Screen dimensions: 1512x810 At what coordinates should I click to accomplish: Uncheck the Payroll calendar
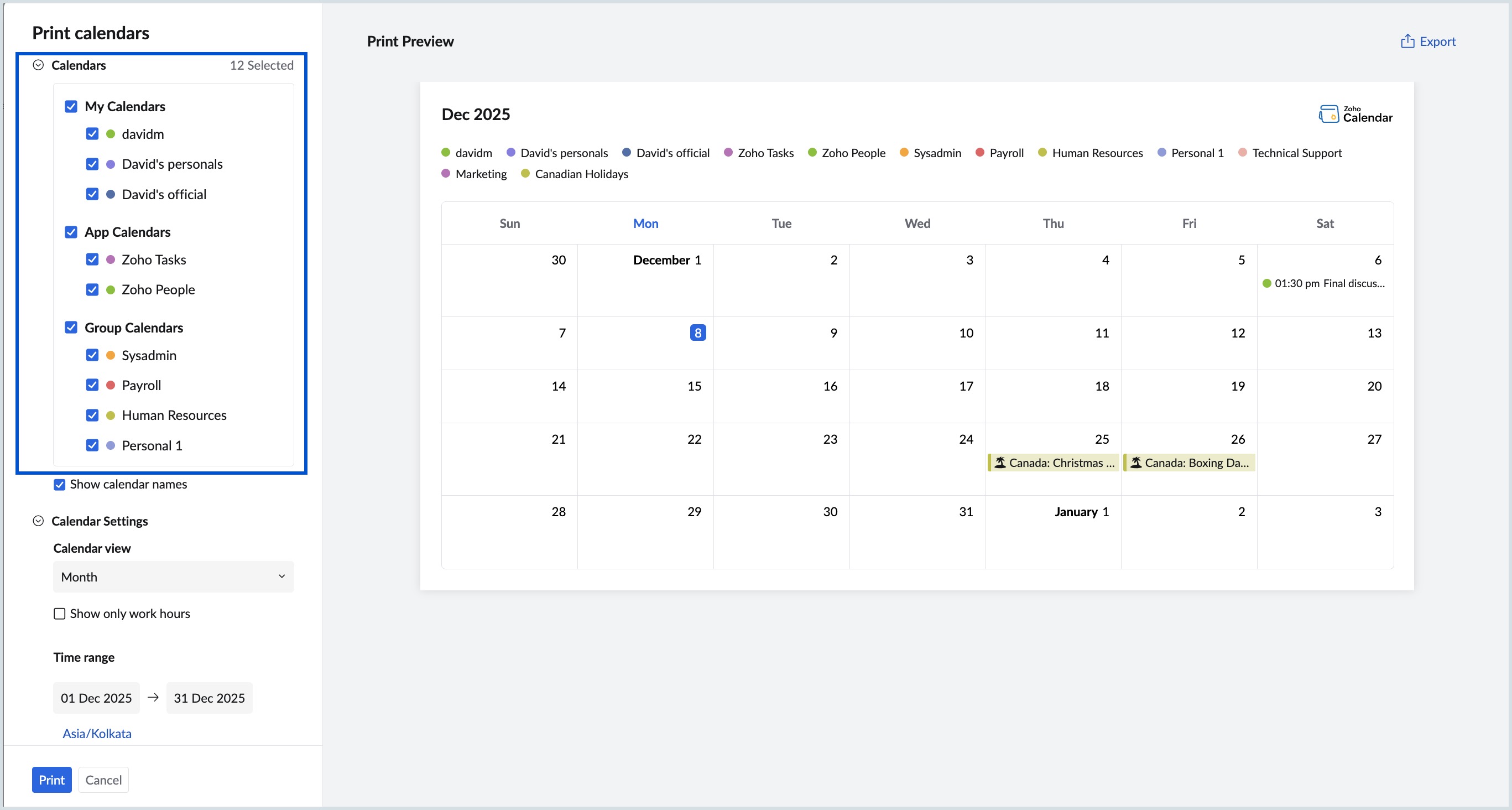92,385
